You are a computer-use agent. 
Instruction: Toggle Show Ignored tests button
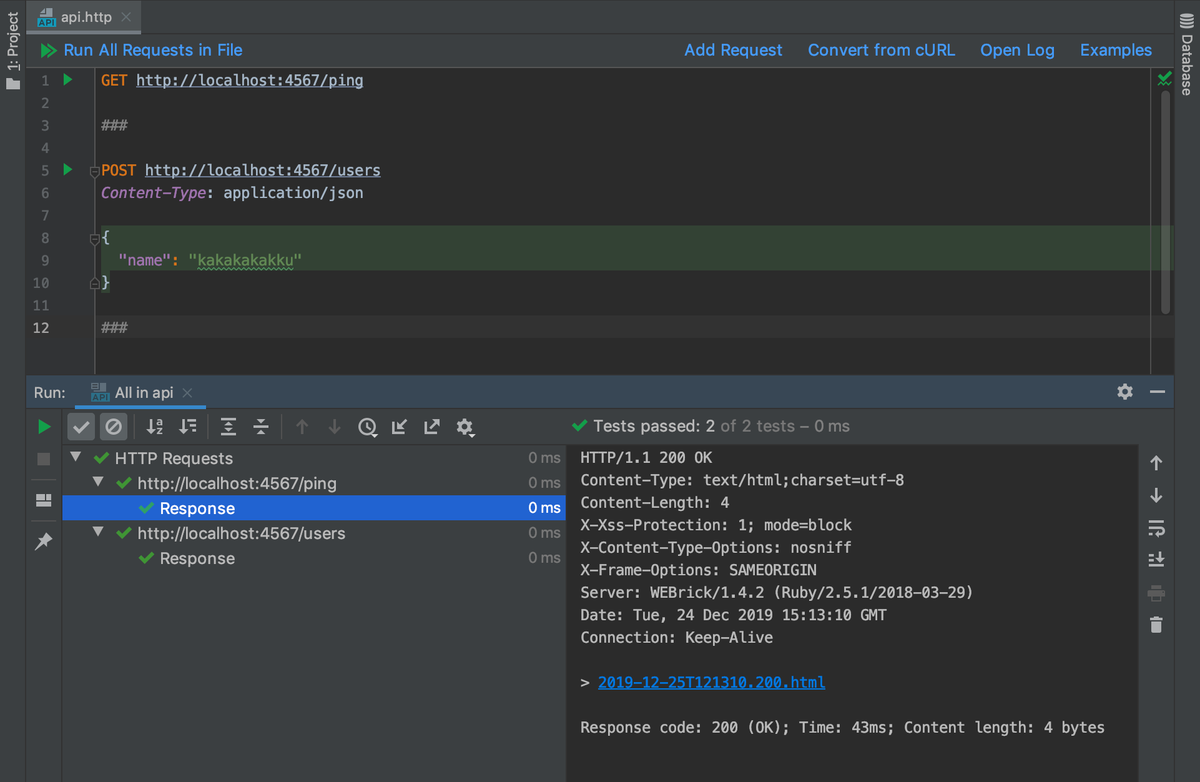(x=113, y=427)
